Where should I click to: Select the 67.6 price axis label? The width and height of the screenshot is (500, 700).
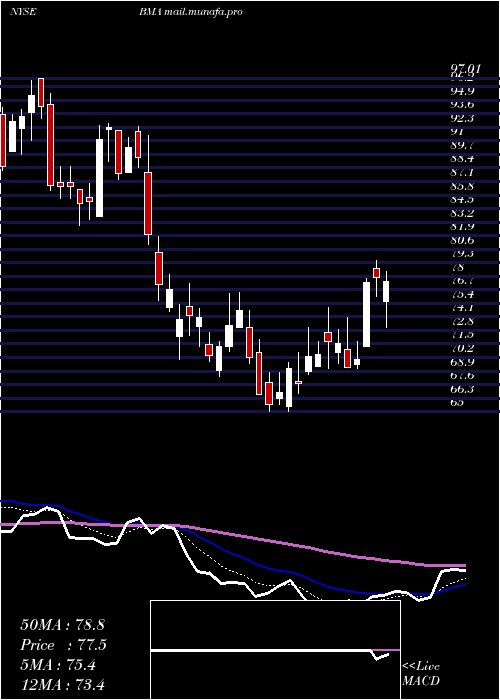[x=462, y=376]
